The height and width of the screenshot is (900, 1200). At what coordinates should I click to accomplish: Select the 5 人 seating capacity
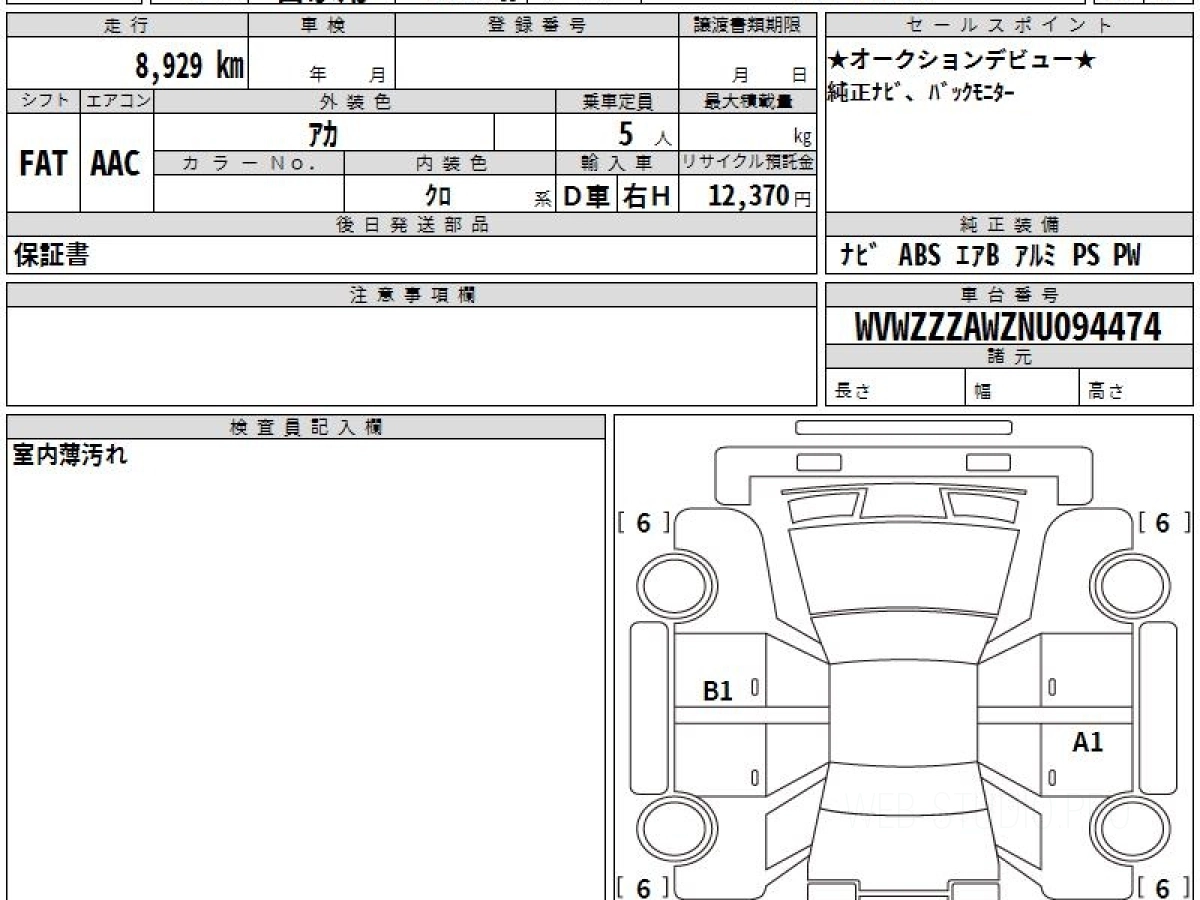tap(644, 133)
